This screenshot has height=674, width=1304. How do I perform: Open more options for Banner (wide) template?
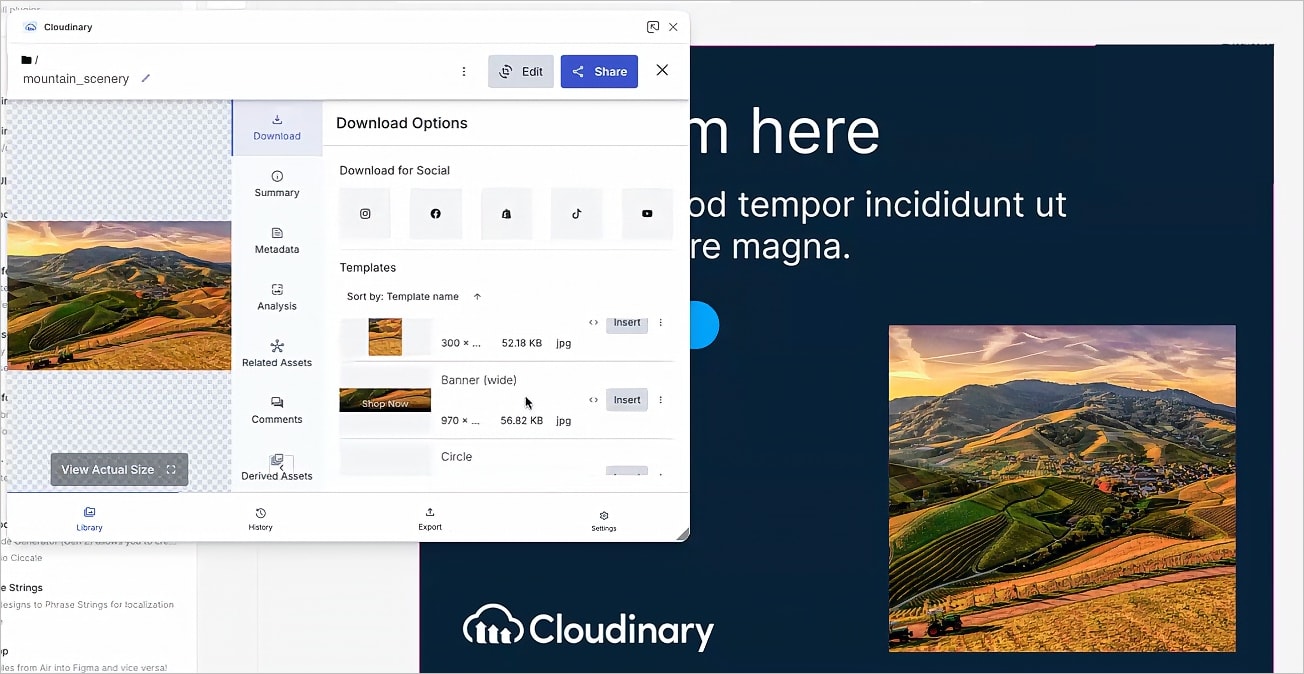click(x=660, y=400)
